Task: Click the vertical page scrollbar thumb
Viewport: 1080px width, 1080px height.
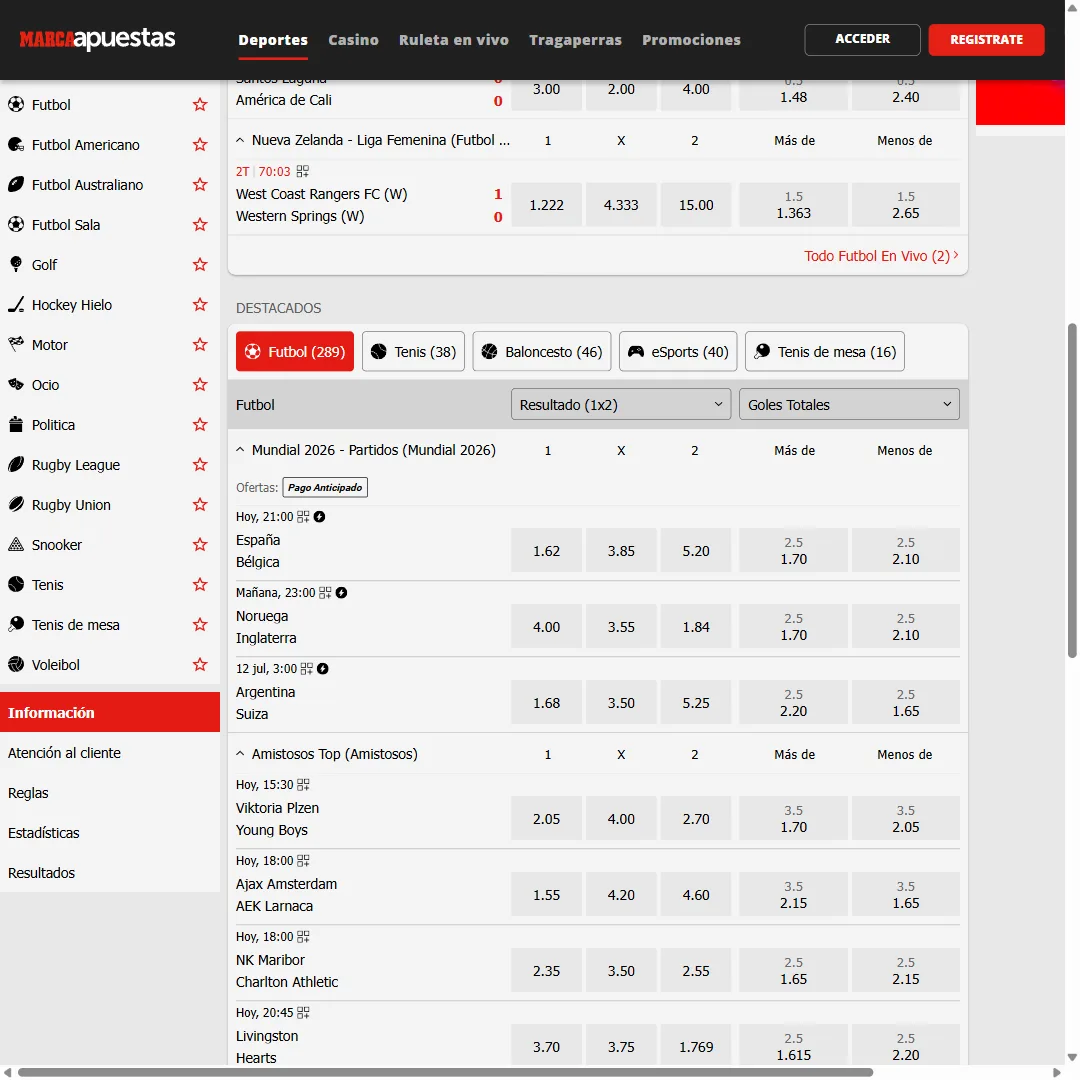Action: [1072, 490]
